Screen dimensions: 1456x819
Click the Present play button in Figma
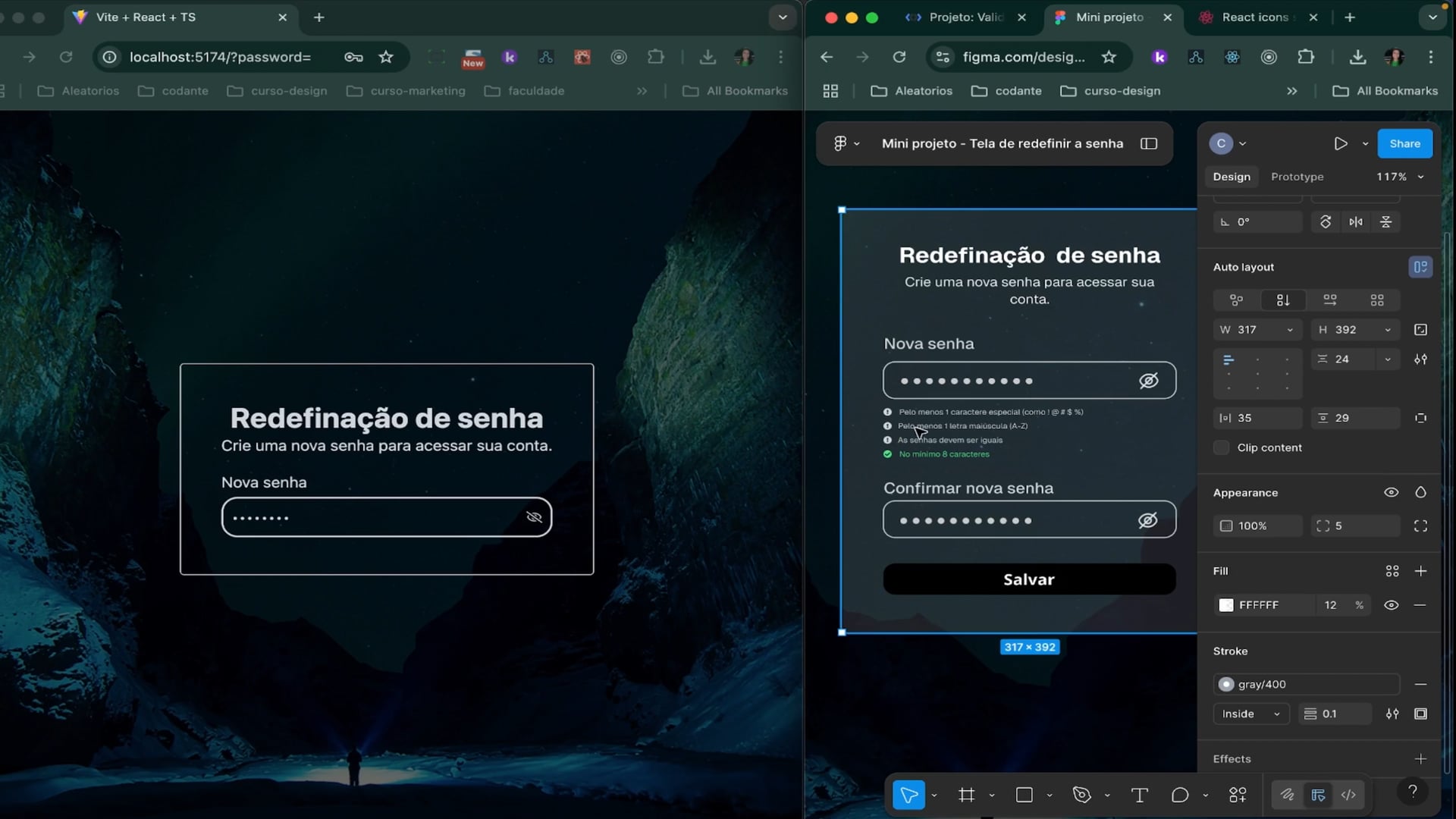[x=1340, y=143]
